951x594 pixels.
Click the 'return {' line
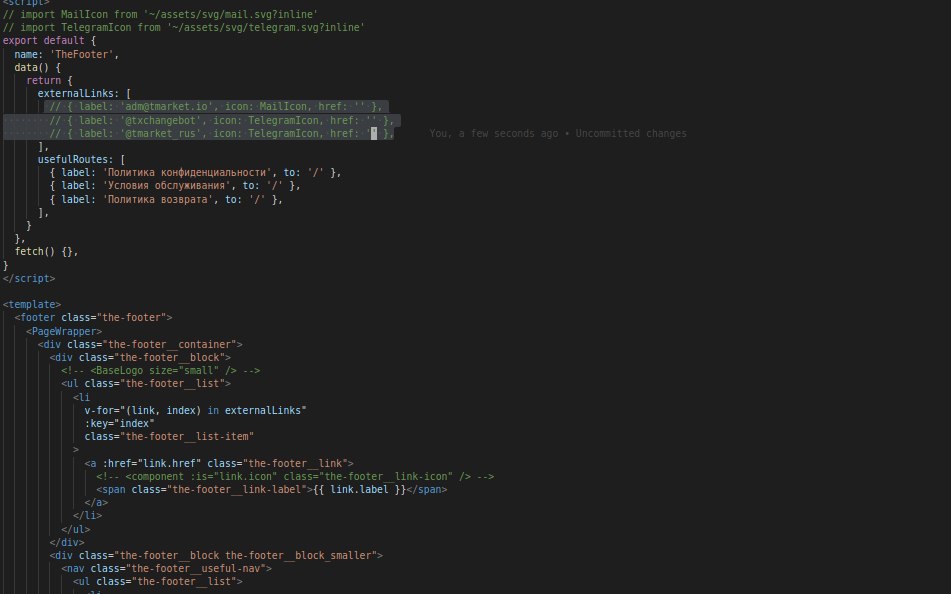(49, 81)
